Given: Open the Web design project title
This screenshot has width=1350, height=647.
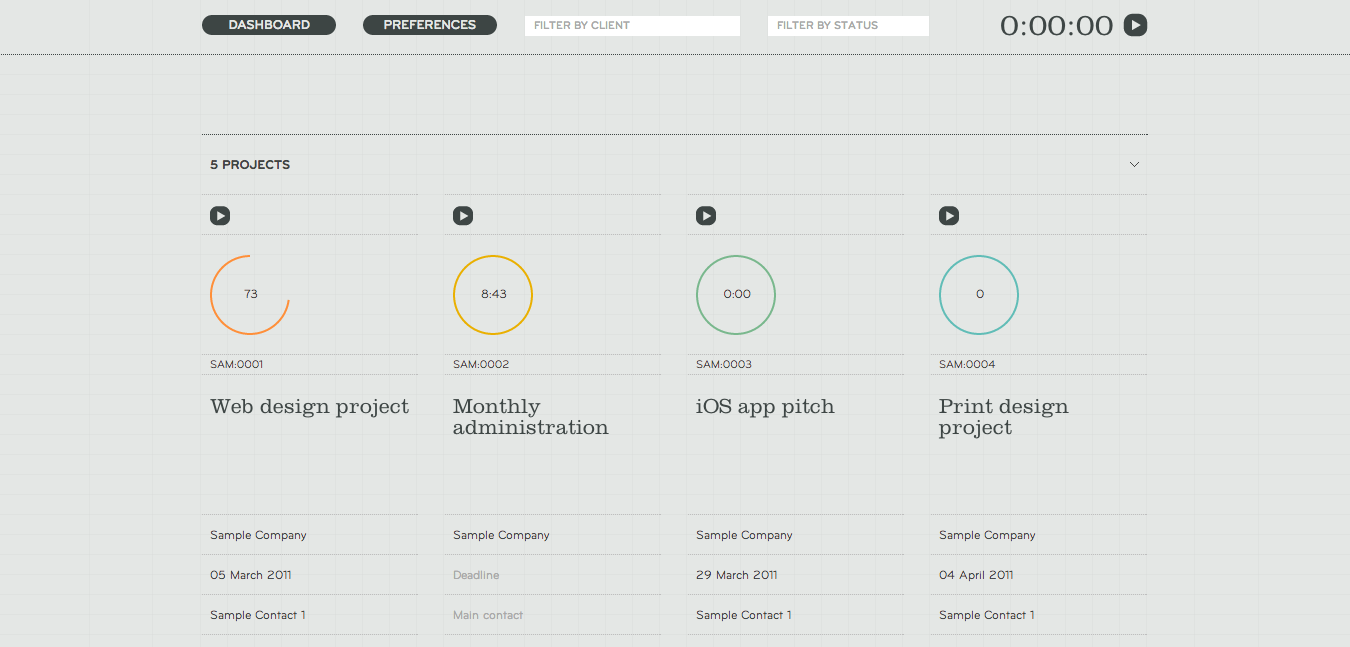Looking at the screenshot, I should pyautogui.click(x=309, y=406).
